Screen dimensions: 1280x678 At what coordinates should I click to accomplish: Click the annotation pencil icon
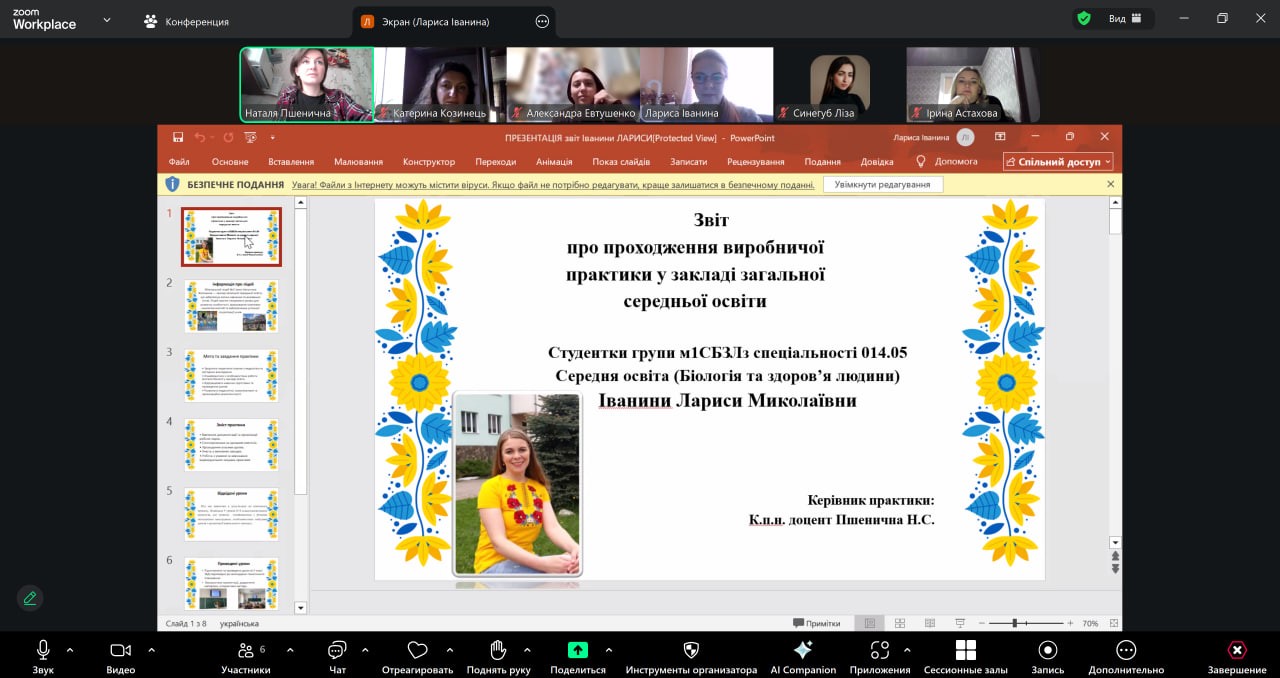tap(30, 598)
